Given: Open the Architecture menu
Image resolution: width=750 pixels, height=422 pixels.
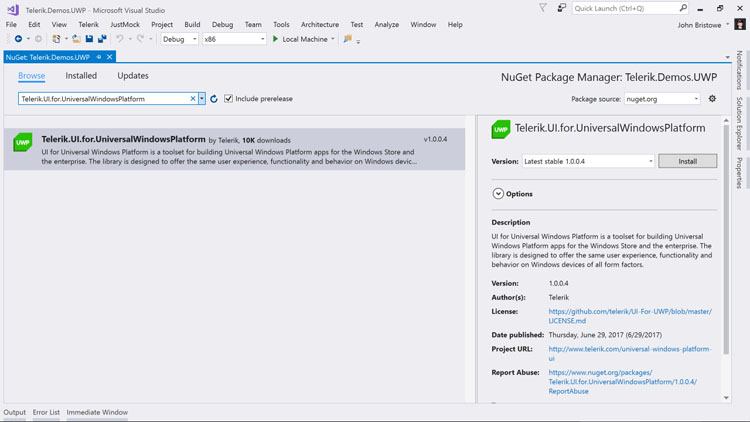Looking at the screenshot, I should click(320, 24).
